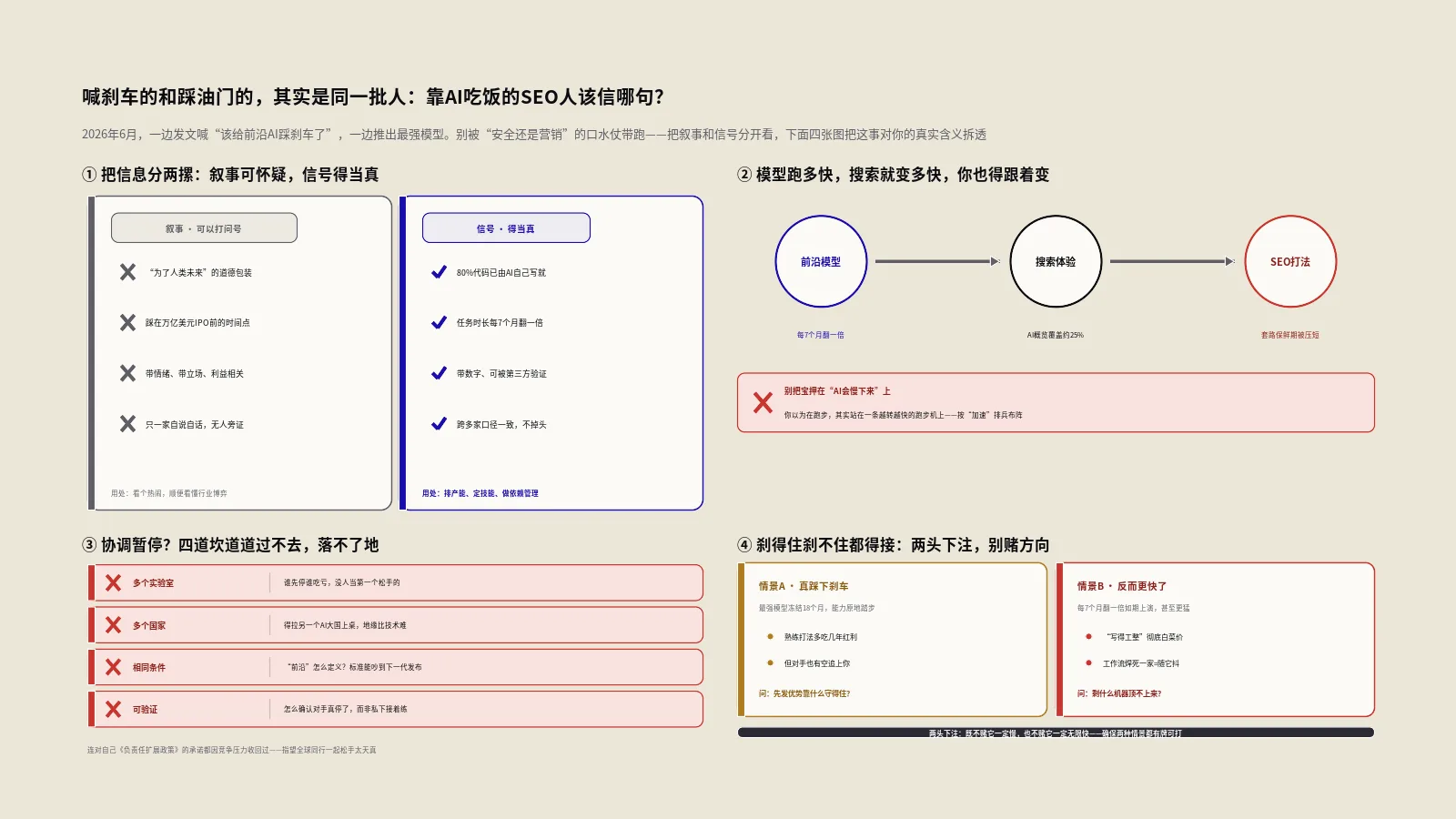Viewport: 1456px width, 819px height.
Task: Click the bullet before "写得工整"彻底白菜价
Action: (1088, 637)
